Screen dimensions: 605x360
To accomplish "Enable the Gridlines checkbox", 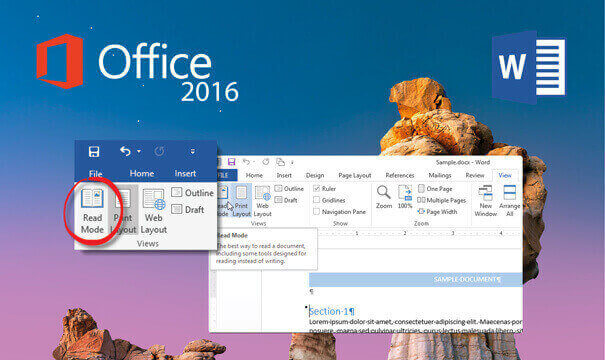I will pyautogui.click(x=317, y=200).
